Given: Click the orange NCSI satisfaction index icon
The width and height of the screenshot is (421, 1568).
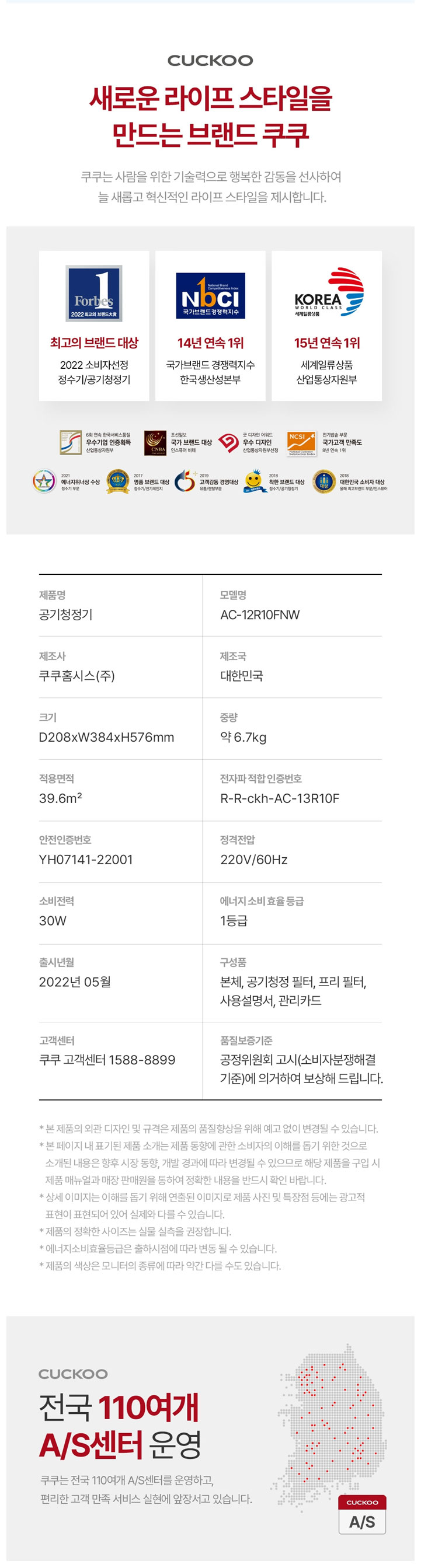Looking at the screenshot, I should click(301, 443).
